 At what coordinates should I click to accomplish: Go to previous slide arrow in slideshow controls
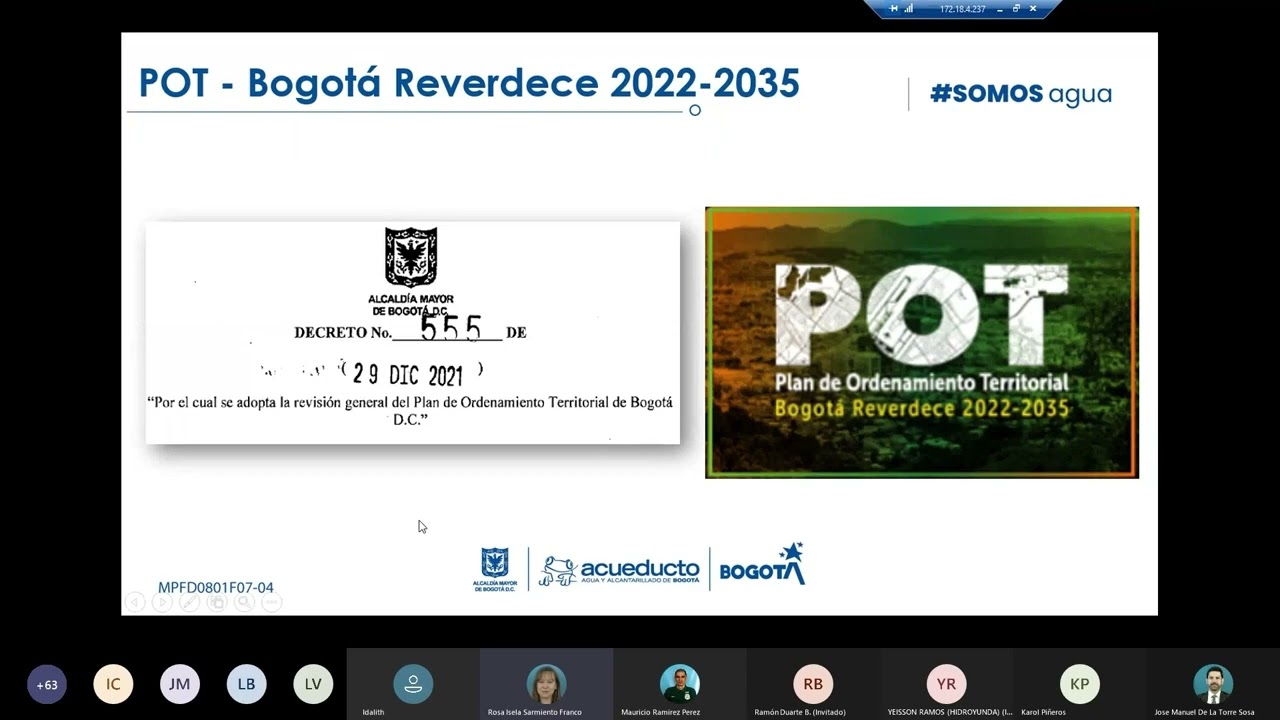pyautogui.click(x=135, y=602)
